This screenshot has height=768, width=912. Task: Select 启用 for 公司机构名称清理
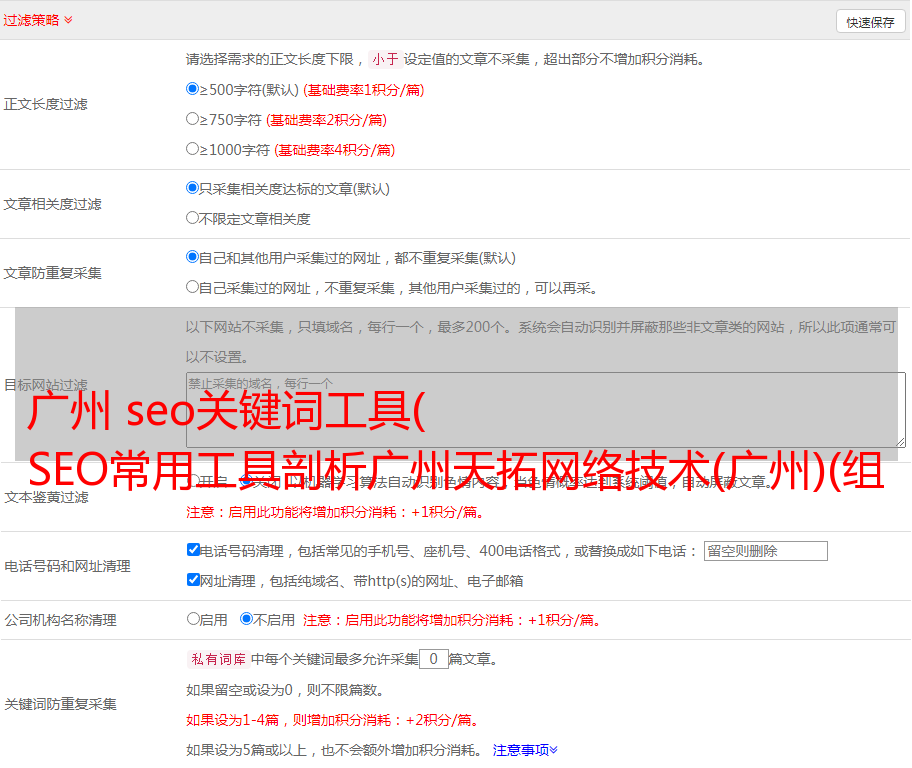193,619
